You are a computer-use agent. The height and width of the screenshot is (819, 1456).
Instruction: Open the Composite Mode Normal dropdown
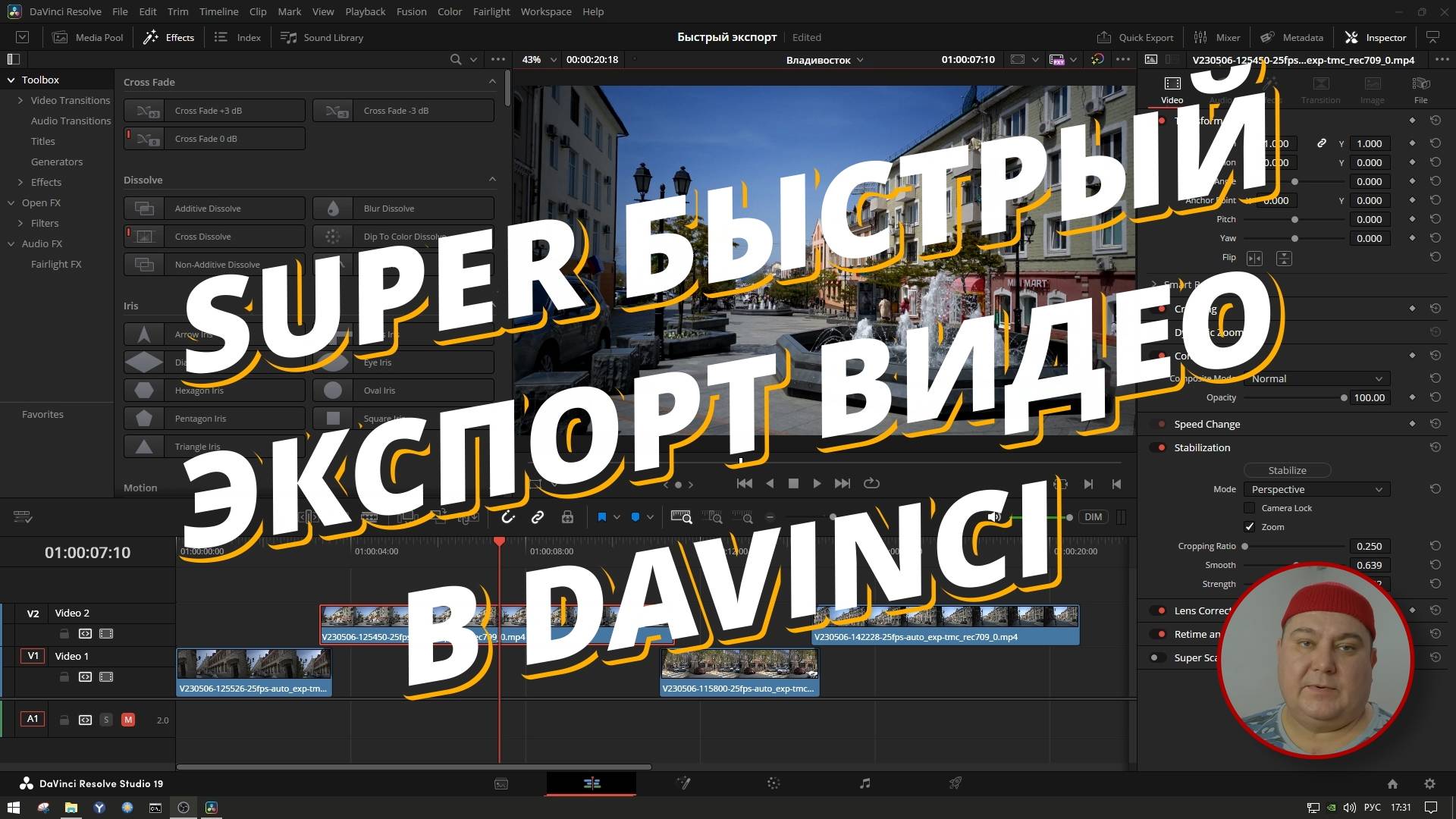(x=1316, y=378)
